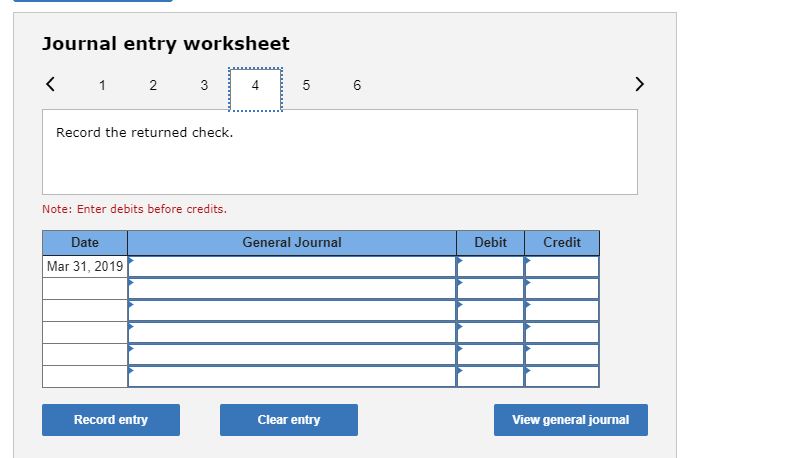Open View general journal
This screenshot has width=794, height=458.
571,419
